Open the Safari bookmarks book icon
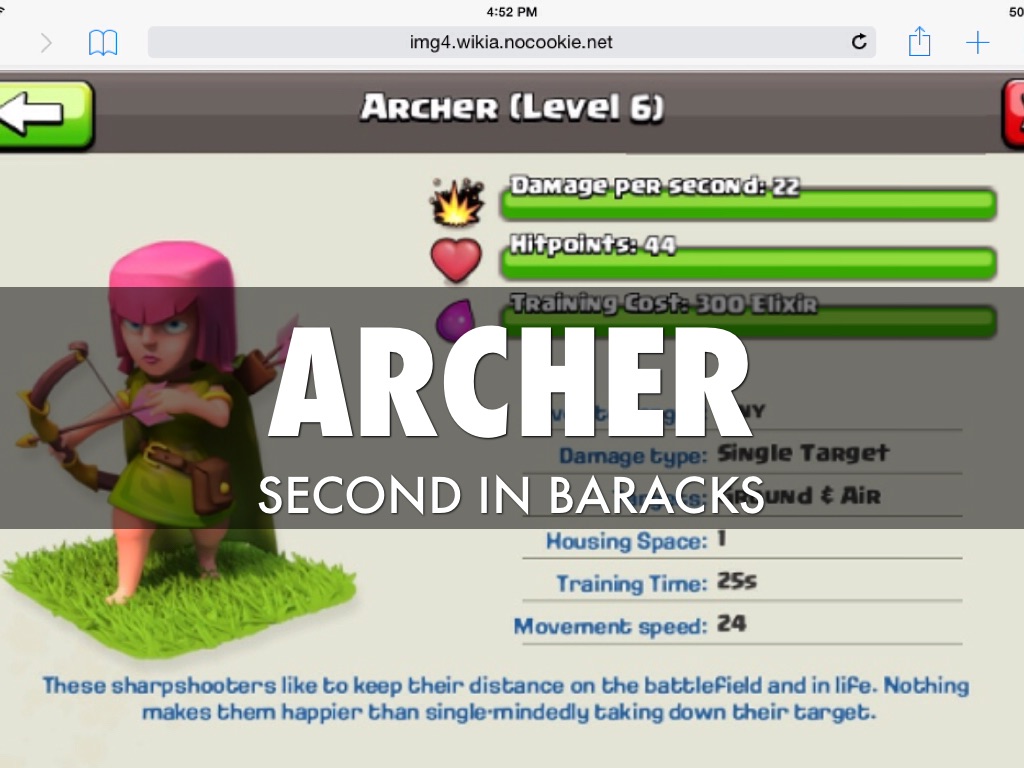The height and width of the screenshot is (768, 1024). coord(103,43)
